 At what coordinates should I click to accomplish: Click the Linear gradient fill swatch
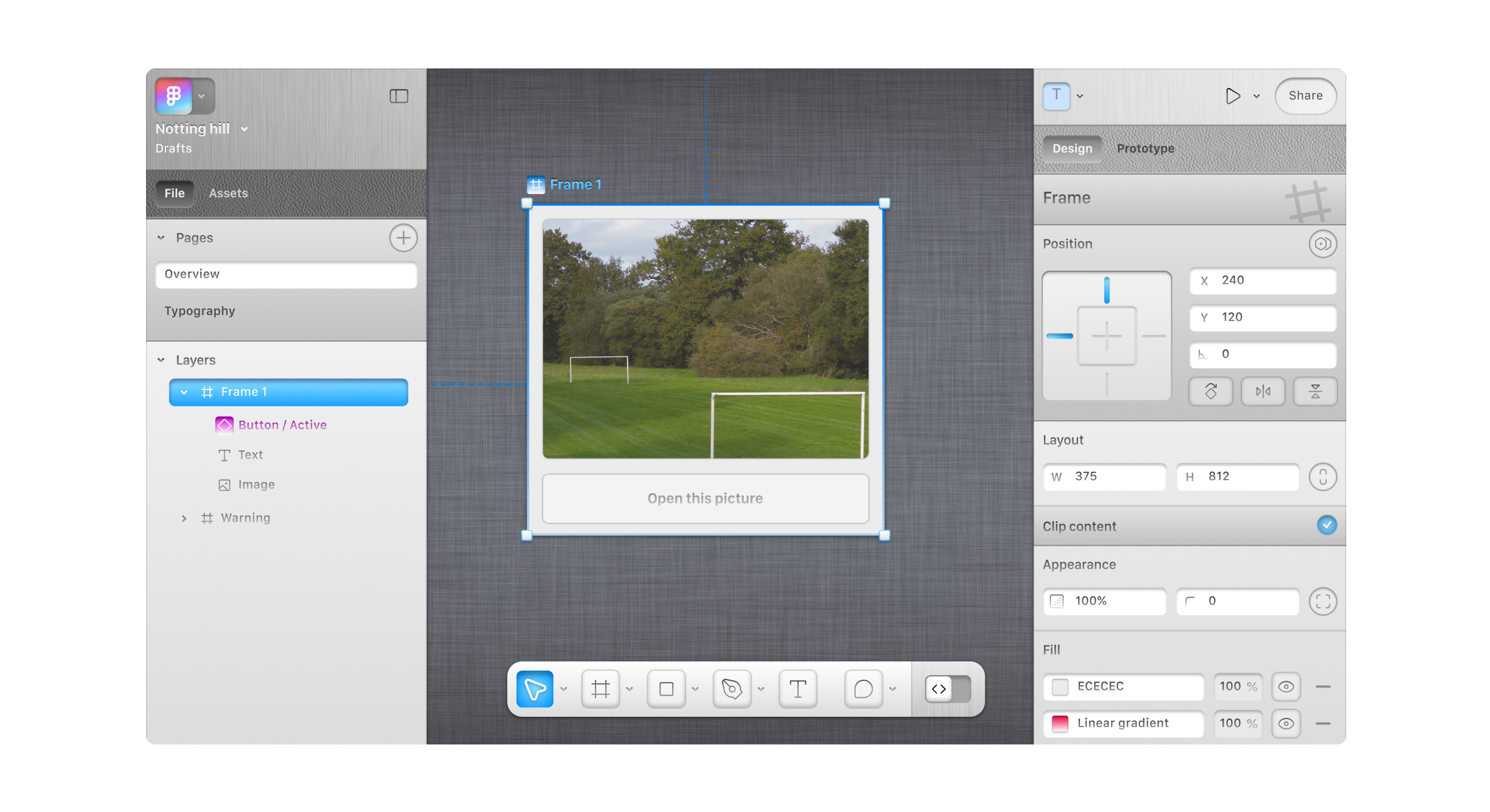click(1060, 723)
